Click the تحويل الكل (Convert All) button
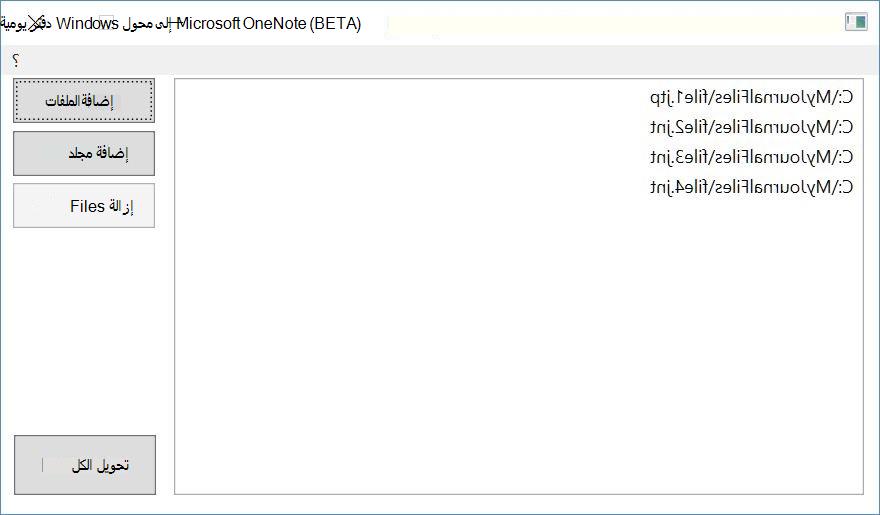 [x=85, y=465]
